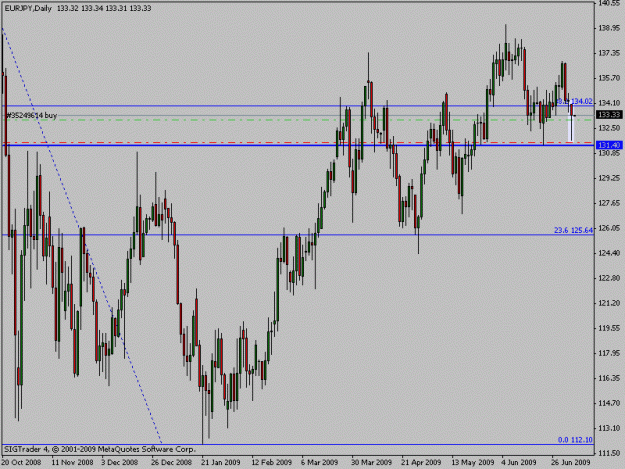The image size is (625, 469).
Task: Click the 4 Jun 2009 date label
Action: point(519,462)
